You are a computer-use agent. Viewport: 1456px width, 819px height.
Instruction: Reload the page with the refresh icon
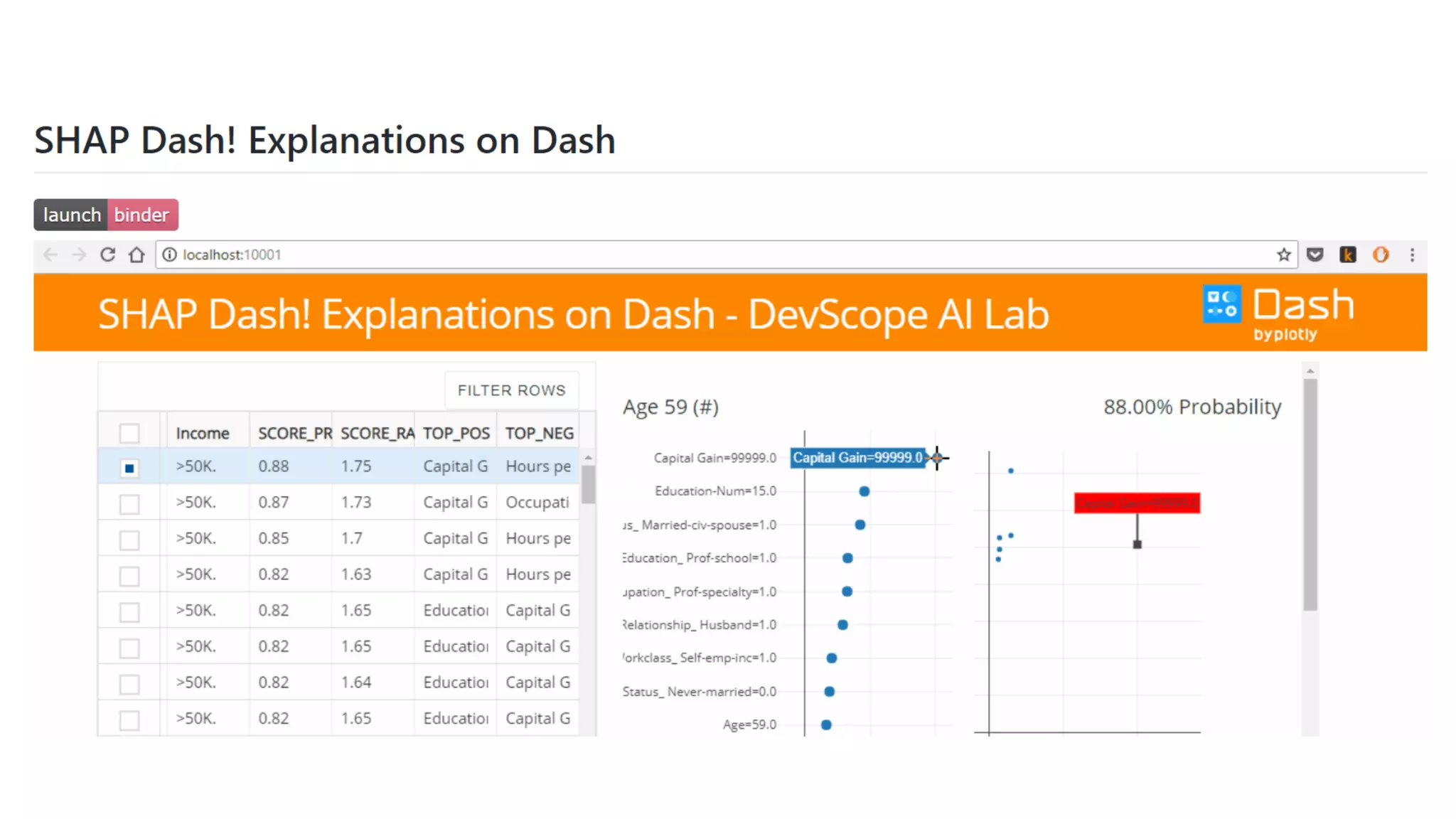(x=107, y=255)
